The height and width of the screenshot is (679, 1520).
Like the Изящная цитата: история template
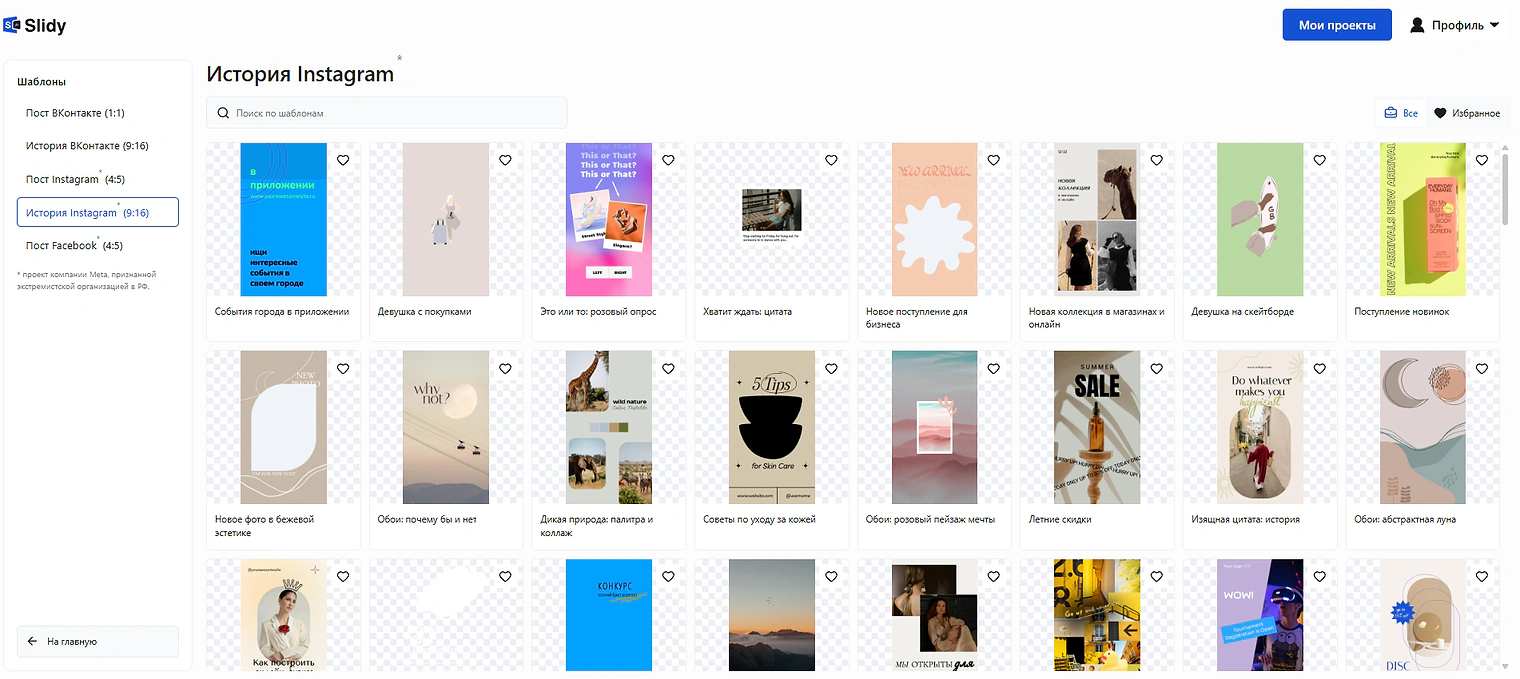click(x=1319, y=369)
